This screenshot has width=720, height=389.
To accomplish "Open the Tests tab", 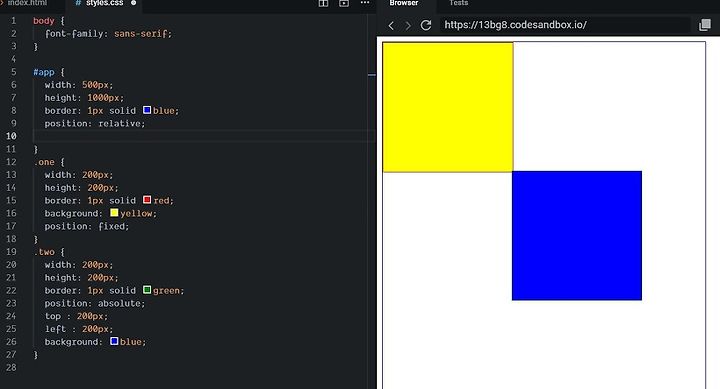I will click(x=458, y=3).
